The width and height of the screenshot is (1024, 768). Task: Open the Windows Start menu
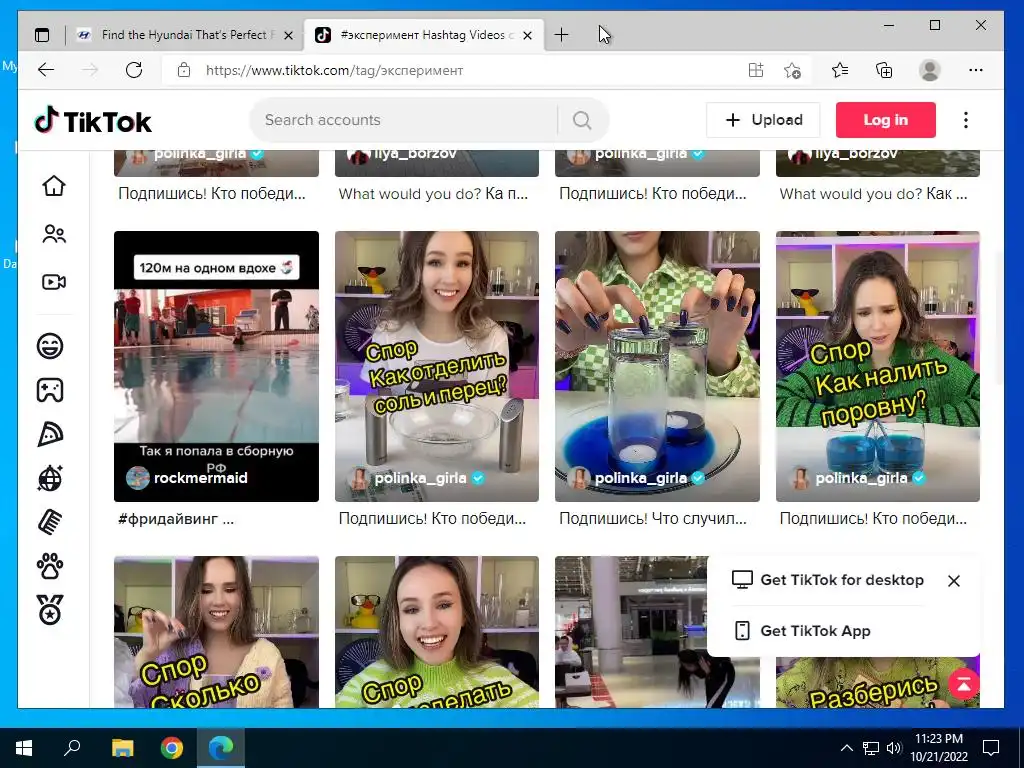point(24,748)
